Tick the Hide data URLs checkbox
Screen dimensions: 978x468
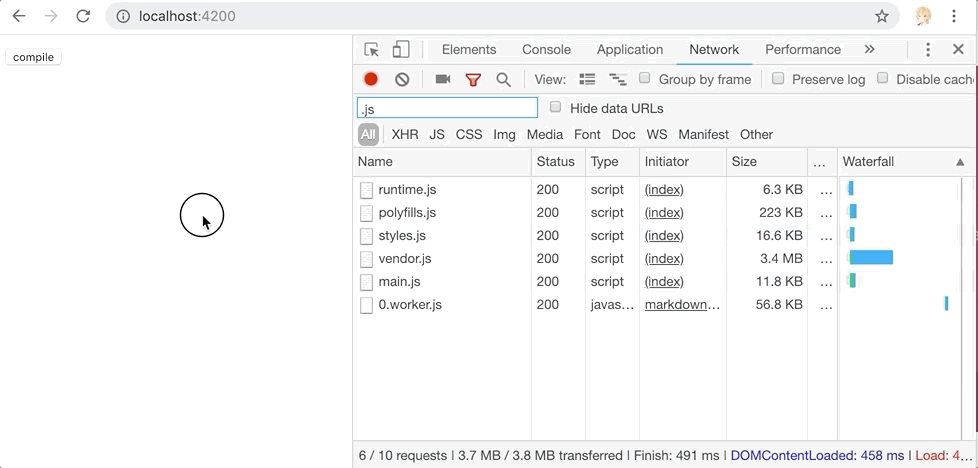tap(556, 107)
